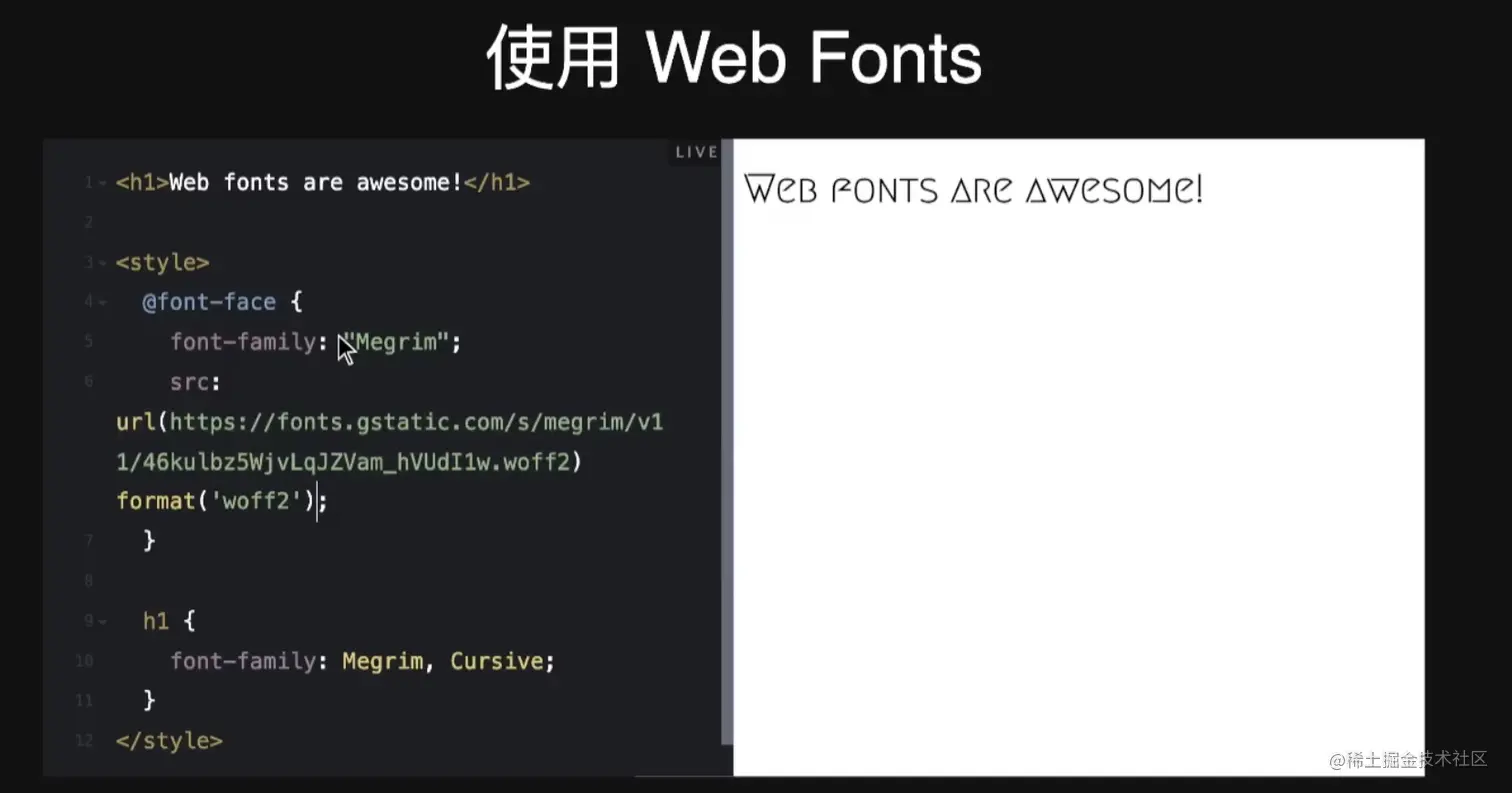Viewport: 1512px width, 793px height.
Task: Click the font-family property on line 5
Action: (243, 342)
